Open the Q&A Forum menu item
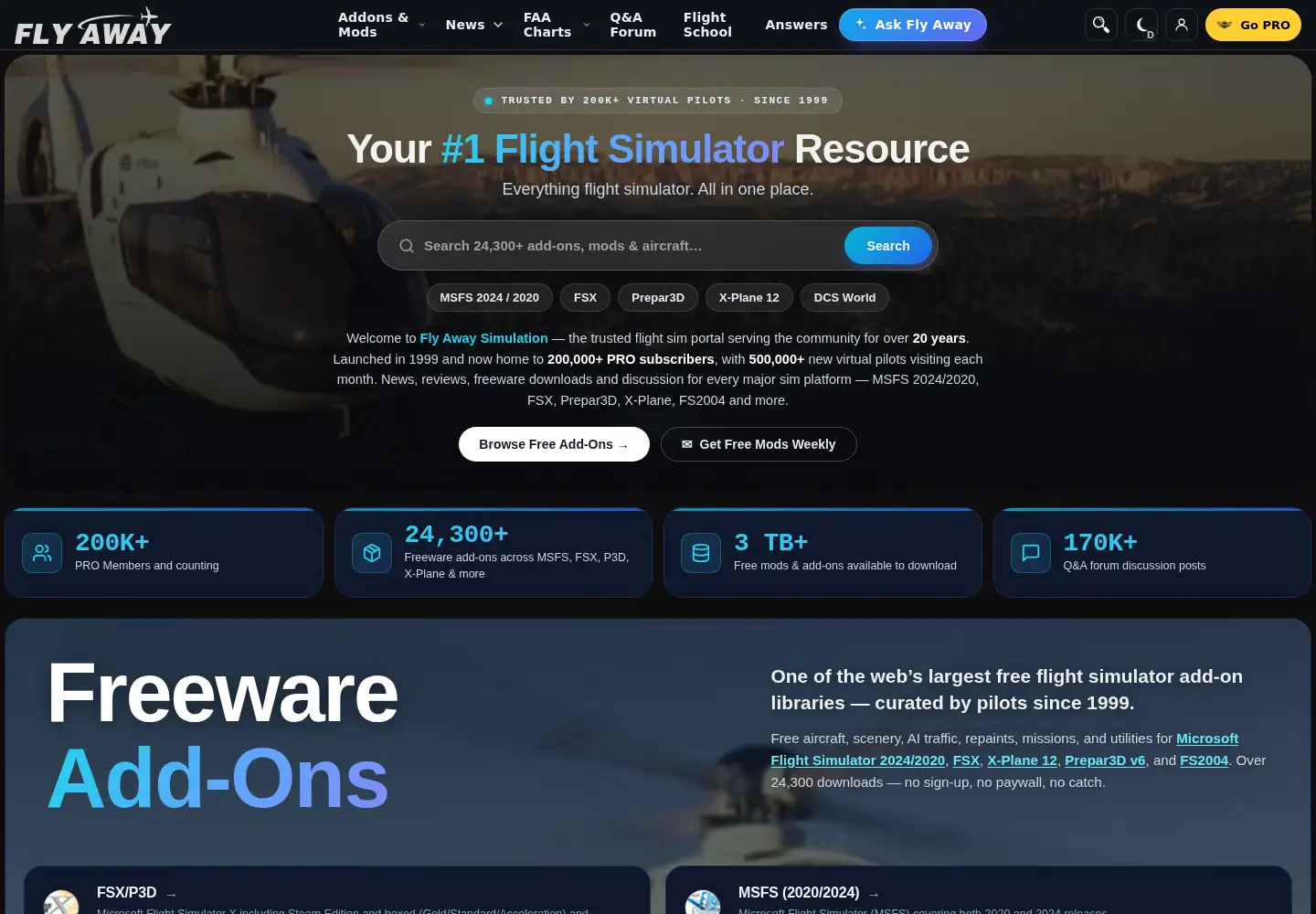This screenshot has width=1316, height=914. pos(633,25)
